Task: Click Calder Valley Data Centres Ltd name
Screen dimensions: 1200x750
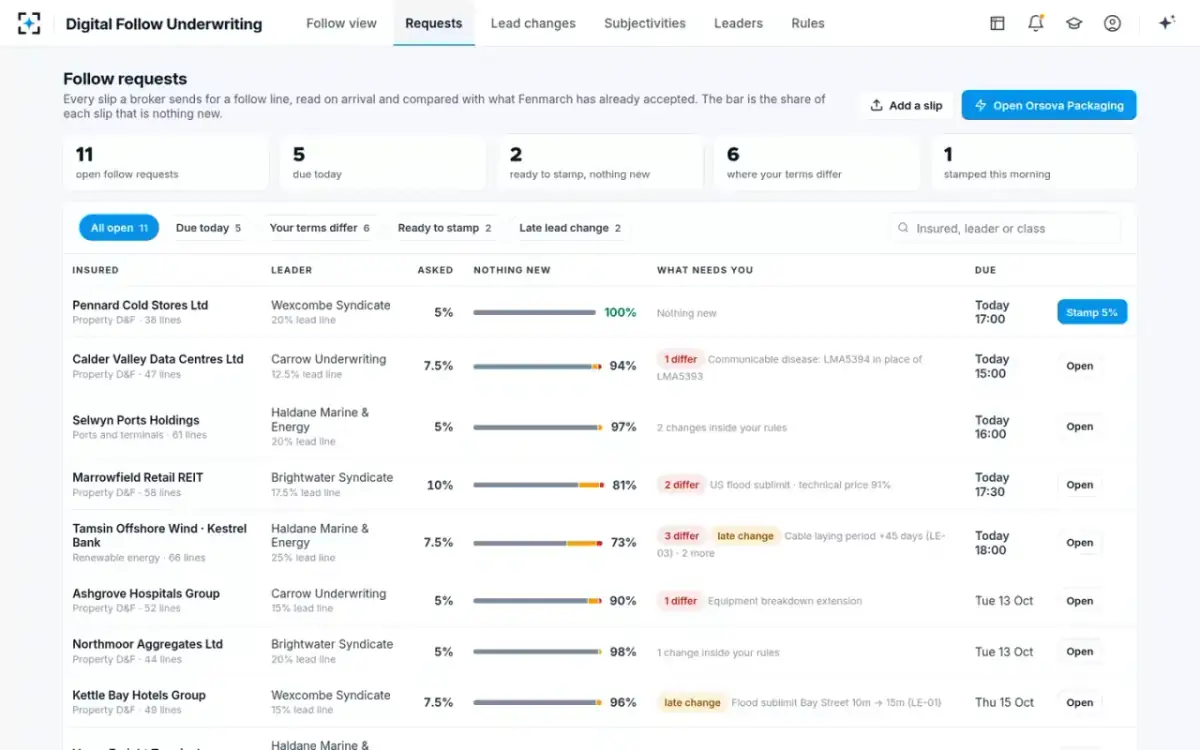Action: coord(158,359)
